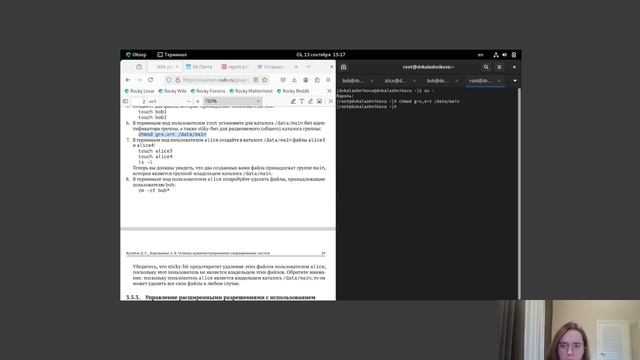Zoom in the PDF with plus button
The width and height of the screenshot is (640, 360).
198,101
